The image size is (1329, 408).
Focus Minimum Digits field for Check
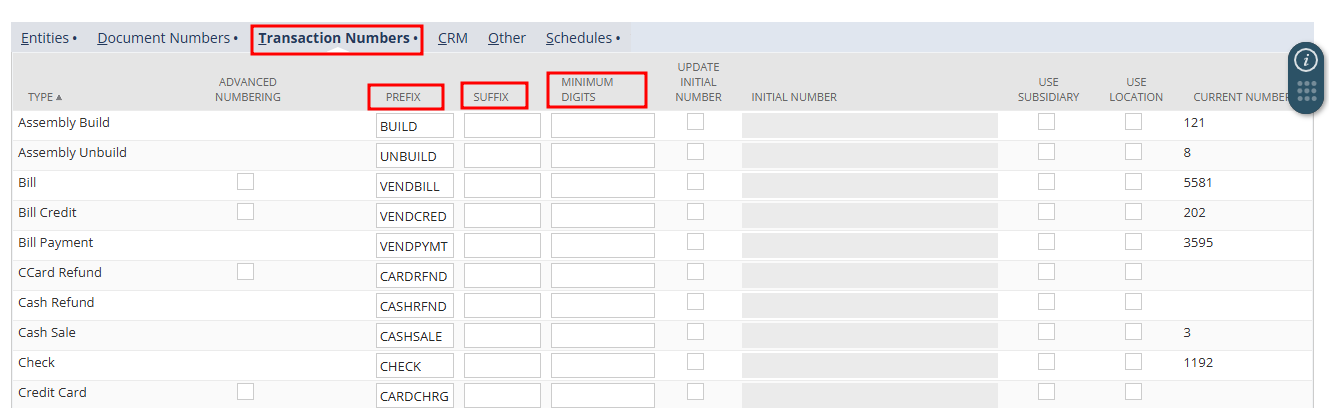coord(602,366)
